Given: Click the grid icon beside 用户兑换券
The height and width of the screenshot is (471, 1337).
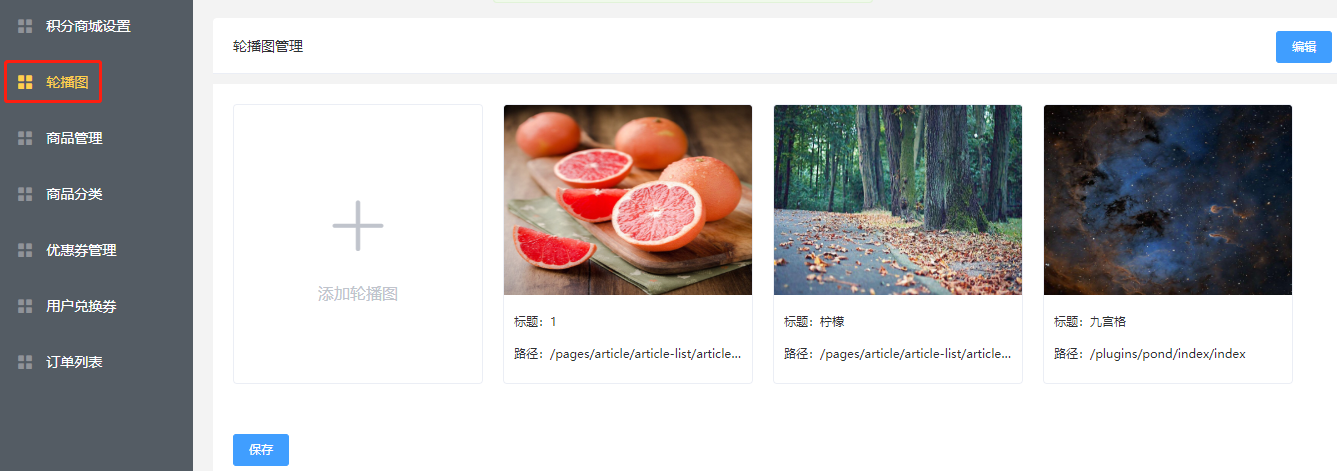Looking at the screenshot, I should click(25, 306).
